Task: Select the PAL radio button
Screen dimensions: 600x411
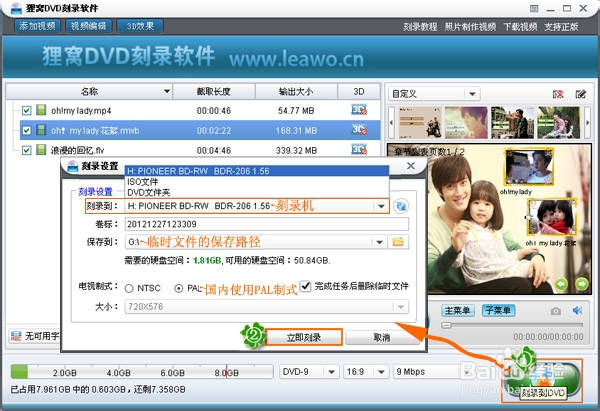Action: coord(178,288)
